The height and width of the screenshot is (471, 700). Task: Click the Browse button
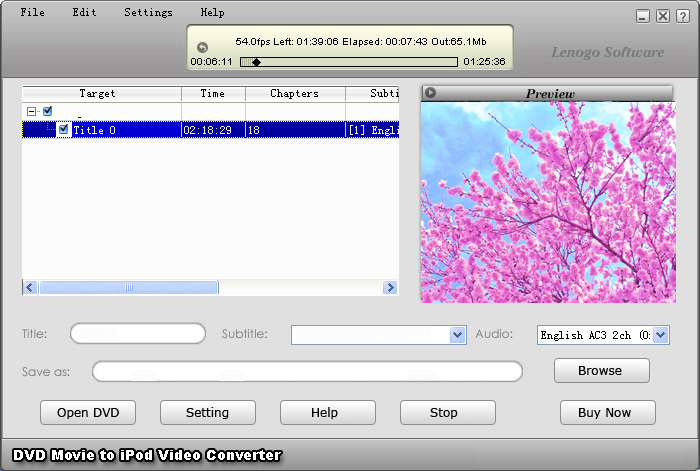pos(601,371)
